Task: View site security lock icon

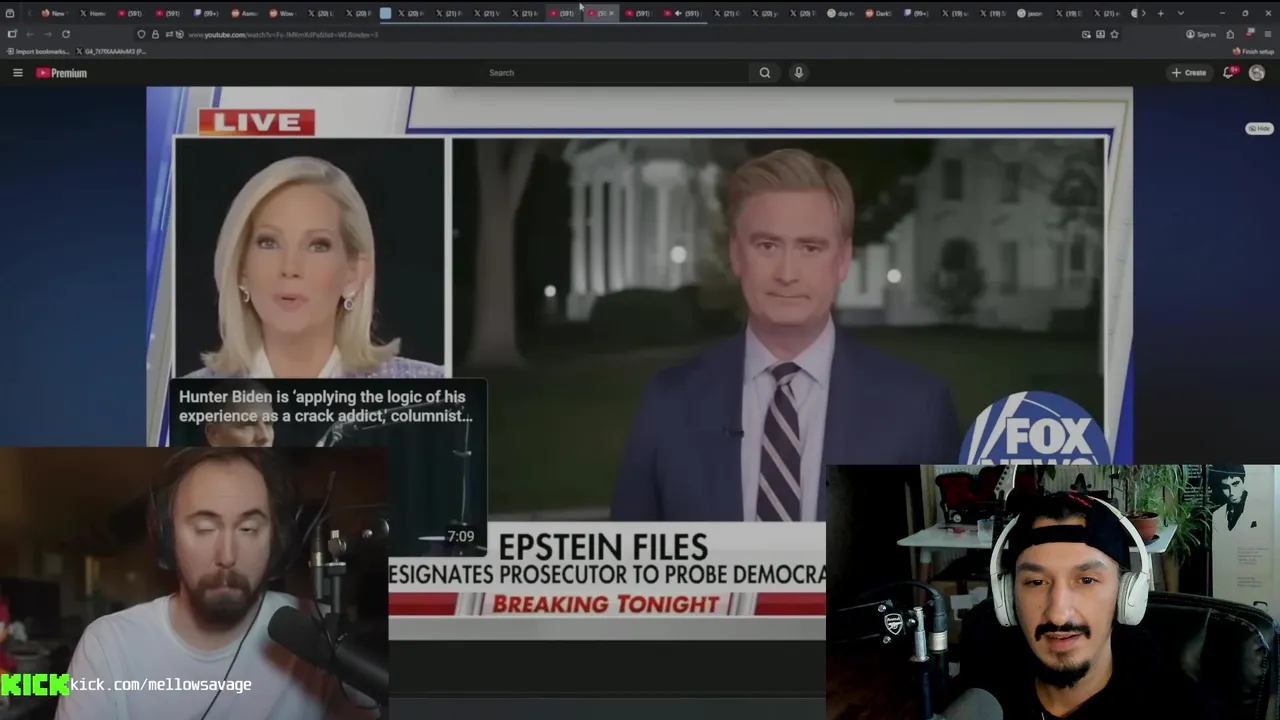Action: 153,34
